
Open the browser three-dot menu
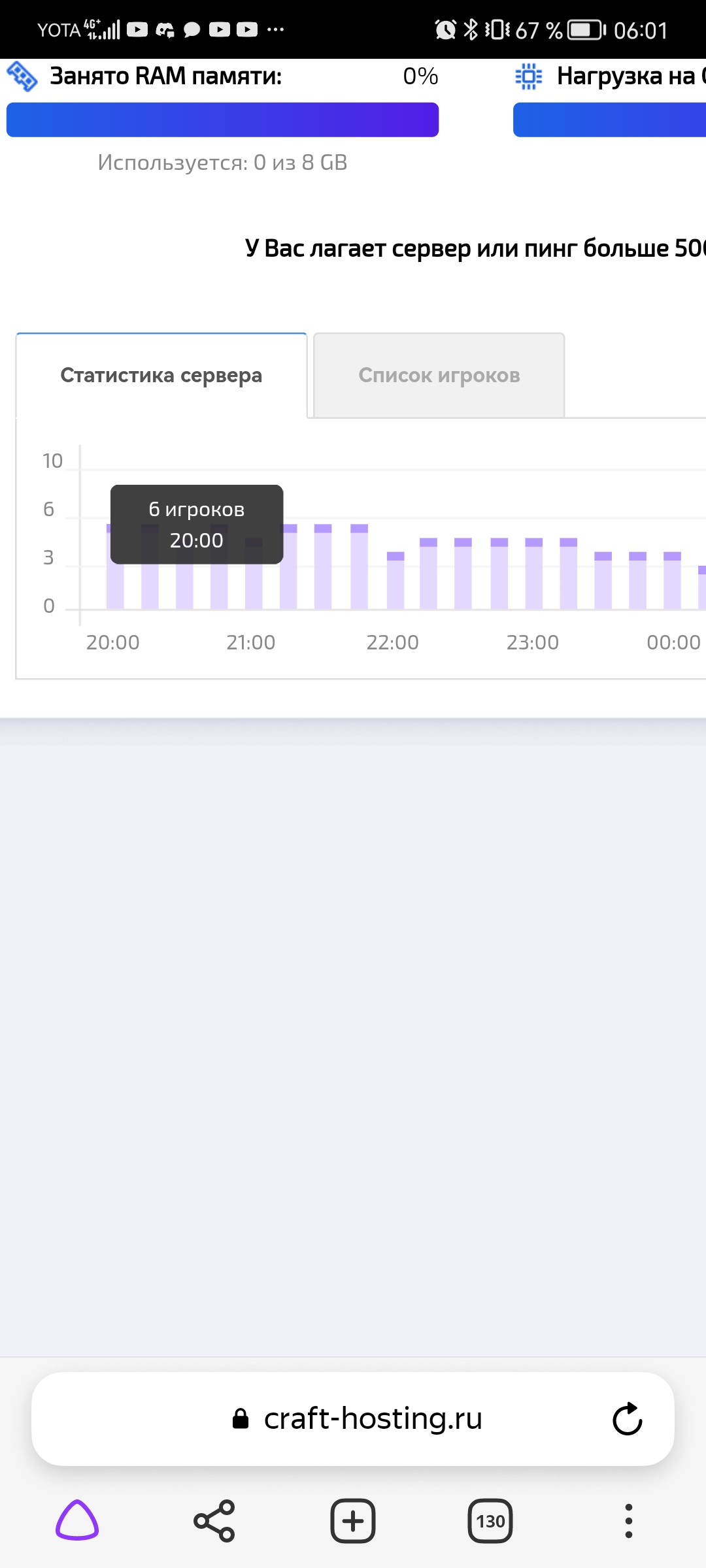[x=629, y=1521]
